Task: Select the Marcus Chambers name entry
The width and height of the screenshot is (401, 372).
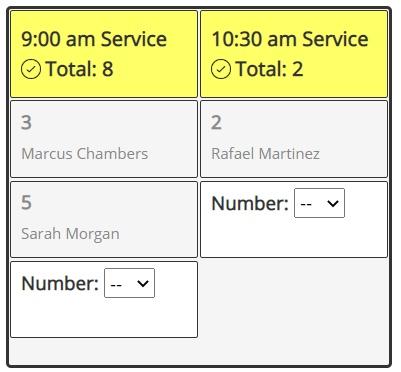Action: pyautogui.click(x=85, y=154)
